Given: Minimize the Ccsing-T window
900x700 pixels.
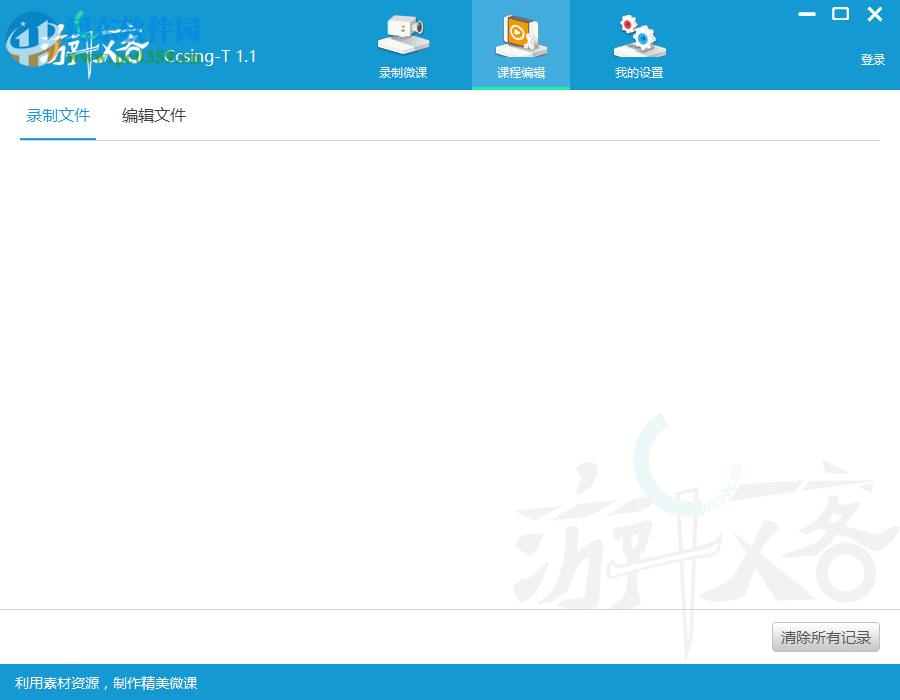Looking at the screenshot, I should pos(806,15).
